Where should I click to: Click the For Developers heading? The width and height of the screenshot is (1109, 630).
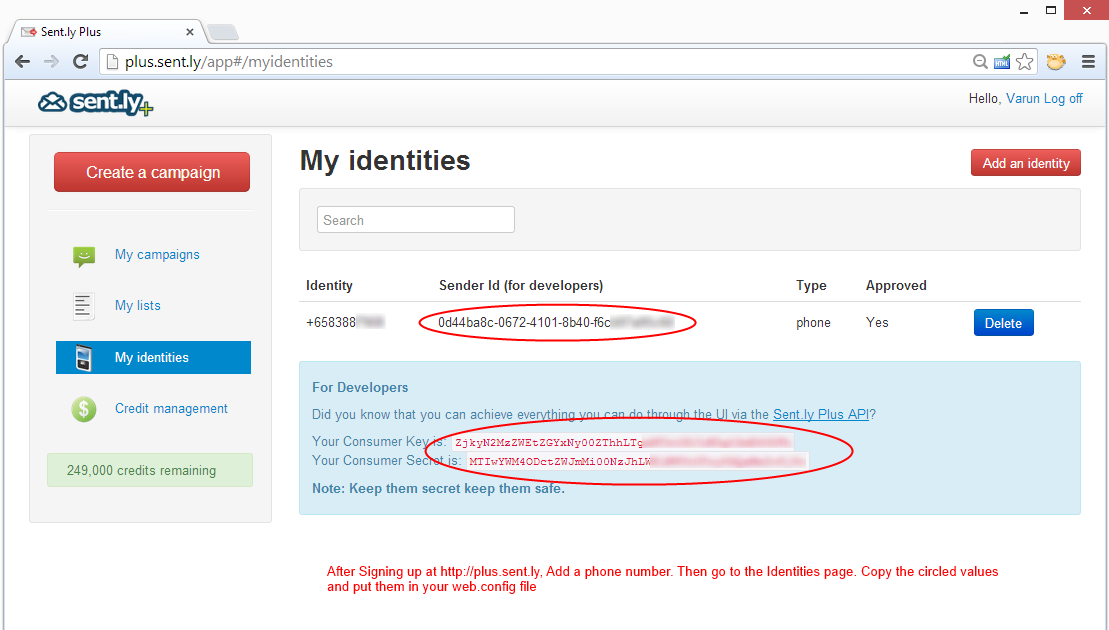point(360,387)
